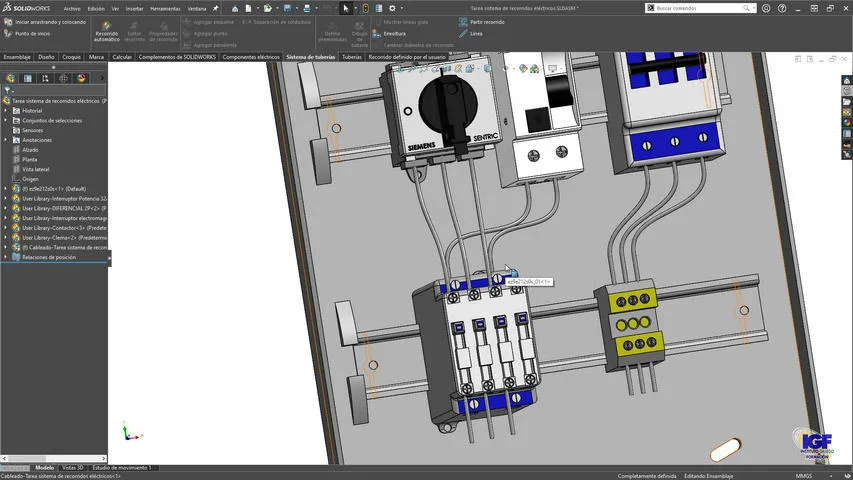Viewport: 853px width, 480px height.
Task: Switch to the Vistas 3D bottom tab
Action: tap(72, 467)
